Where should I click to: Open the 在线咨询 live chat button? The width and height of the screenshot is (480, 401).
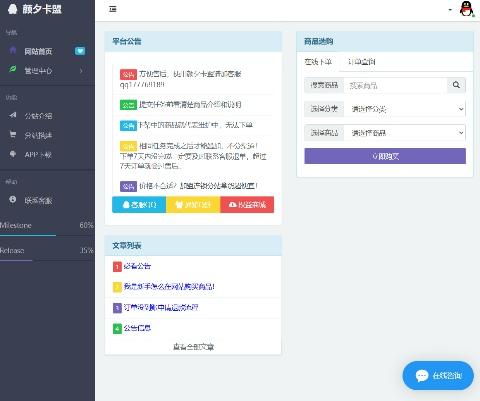click(438, 376)
